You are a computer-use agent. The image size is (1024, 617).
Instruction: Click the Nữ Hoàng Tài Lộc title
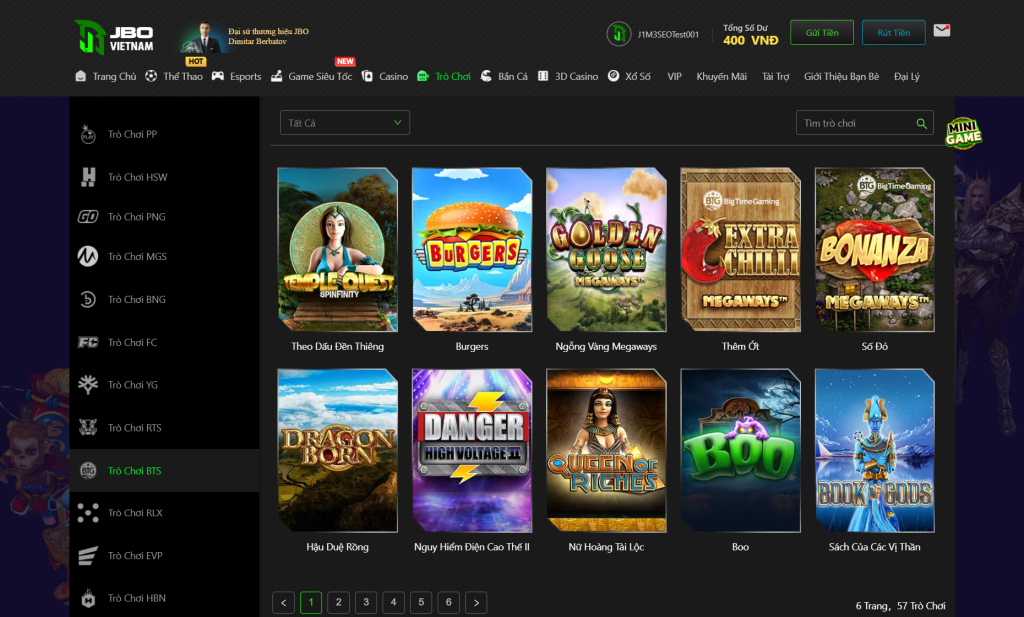[606, 547]
